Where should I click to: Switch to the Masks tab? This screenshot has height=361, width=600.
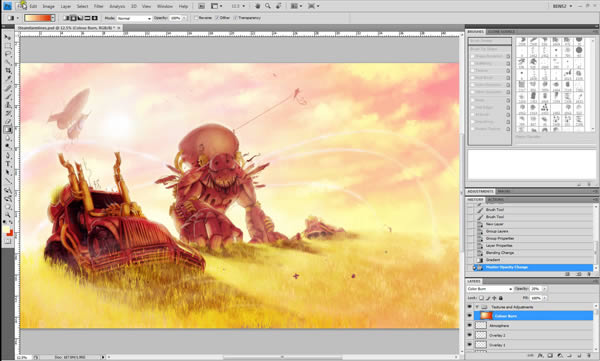tap(503, 191)
